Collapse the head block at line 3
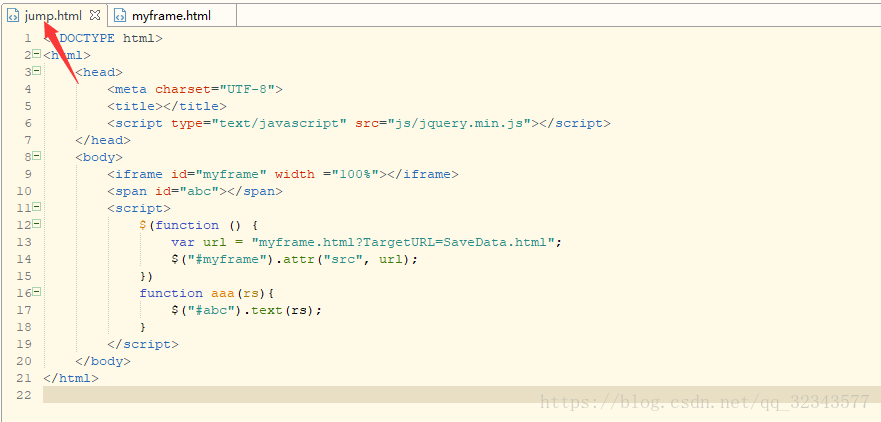Viewport: 881px width, 422px height. 37,71
